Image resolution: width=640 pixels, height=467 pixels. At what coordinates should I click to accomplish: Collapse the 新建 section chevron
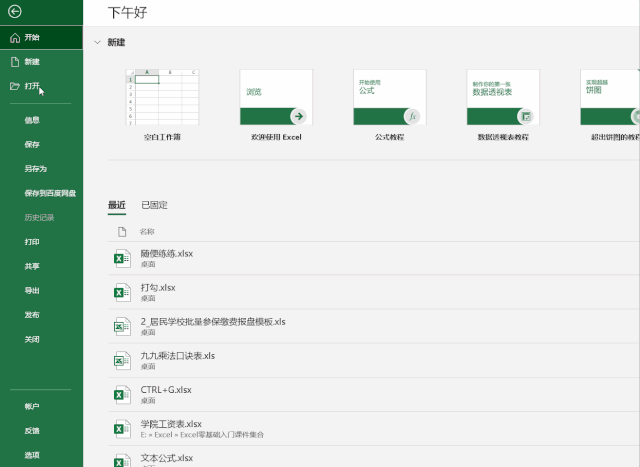[97, 42]
